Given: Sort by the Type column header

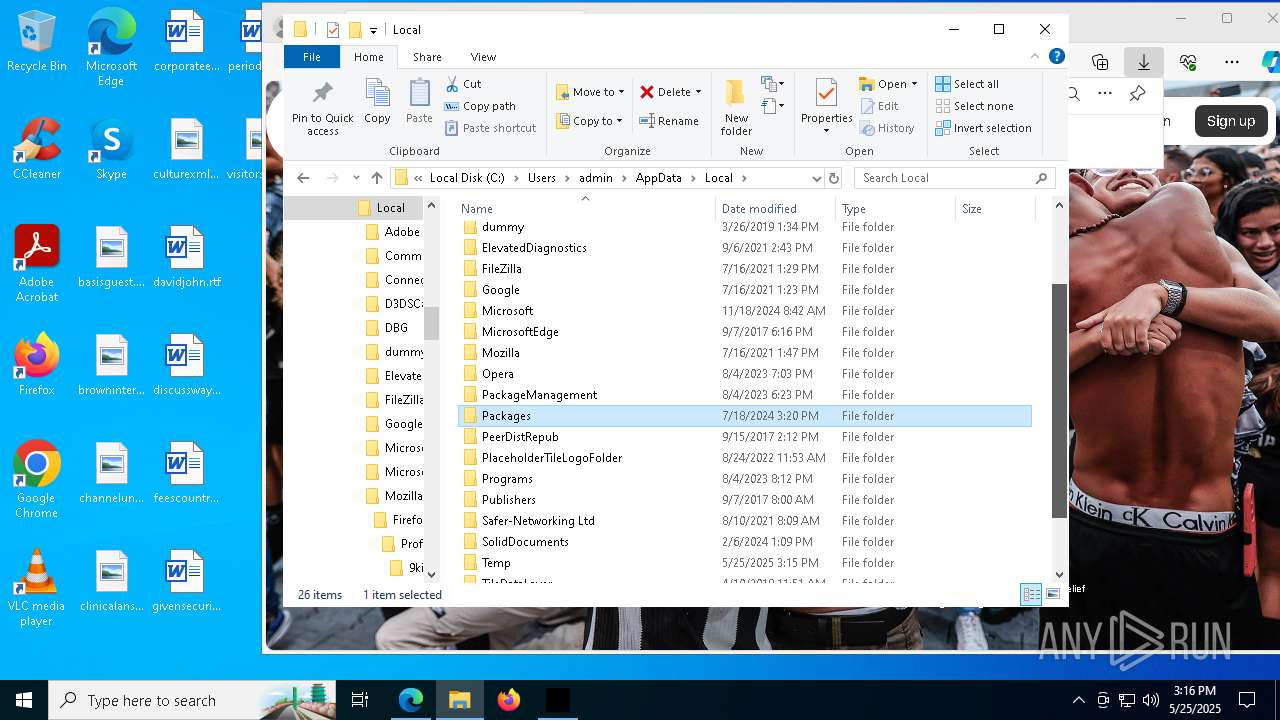Looking at the screenshot, I should (895, 209).
